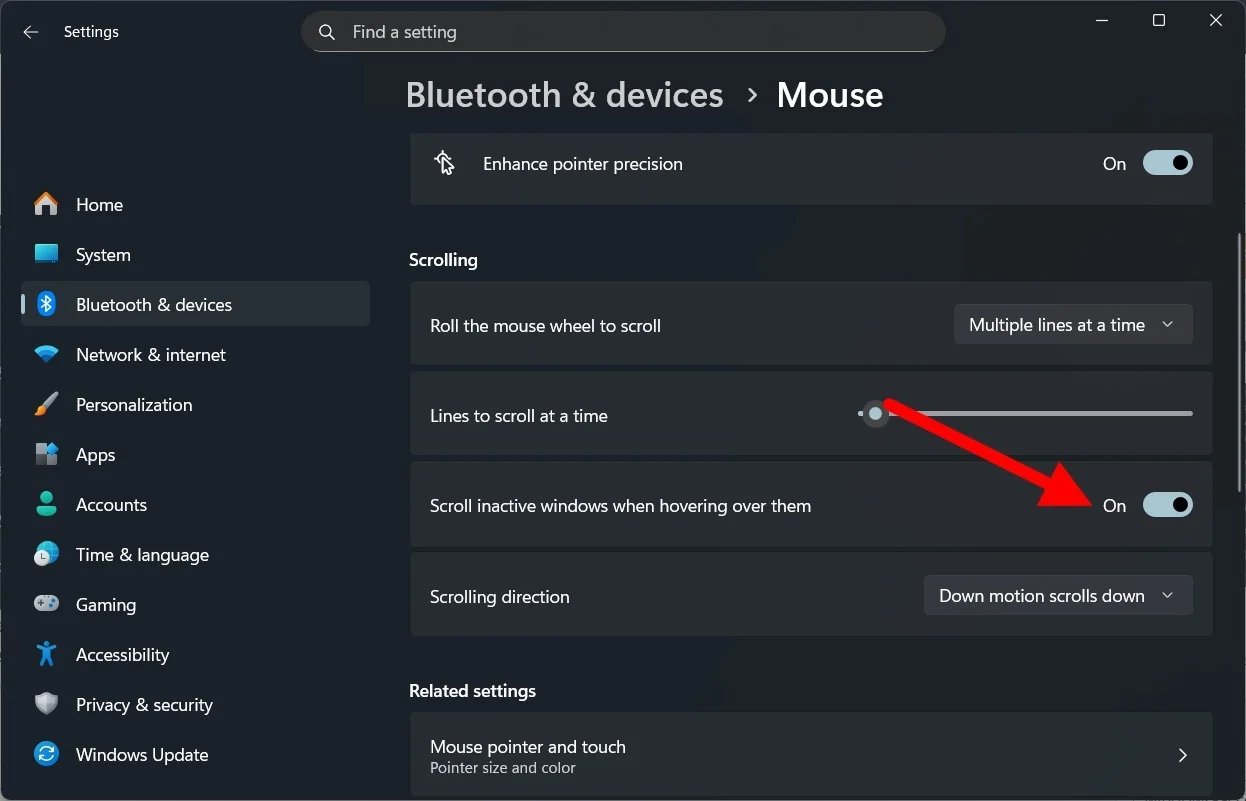Click the Privacy & security shield icon
The width and height of the screenshot is (1246, 801).
click(46, 704)
